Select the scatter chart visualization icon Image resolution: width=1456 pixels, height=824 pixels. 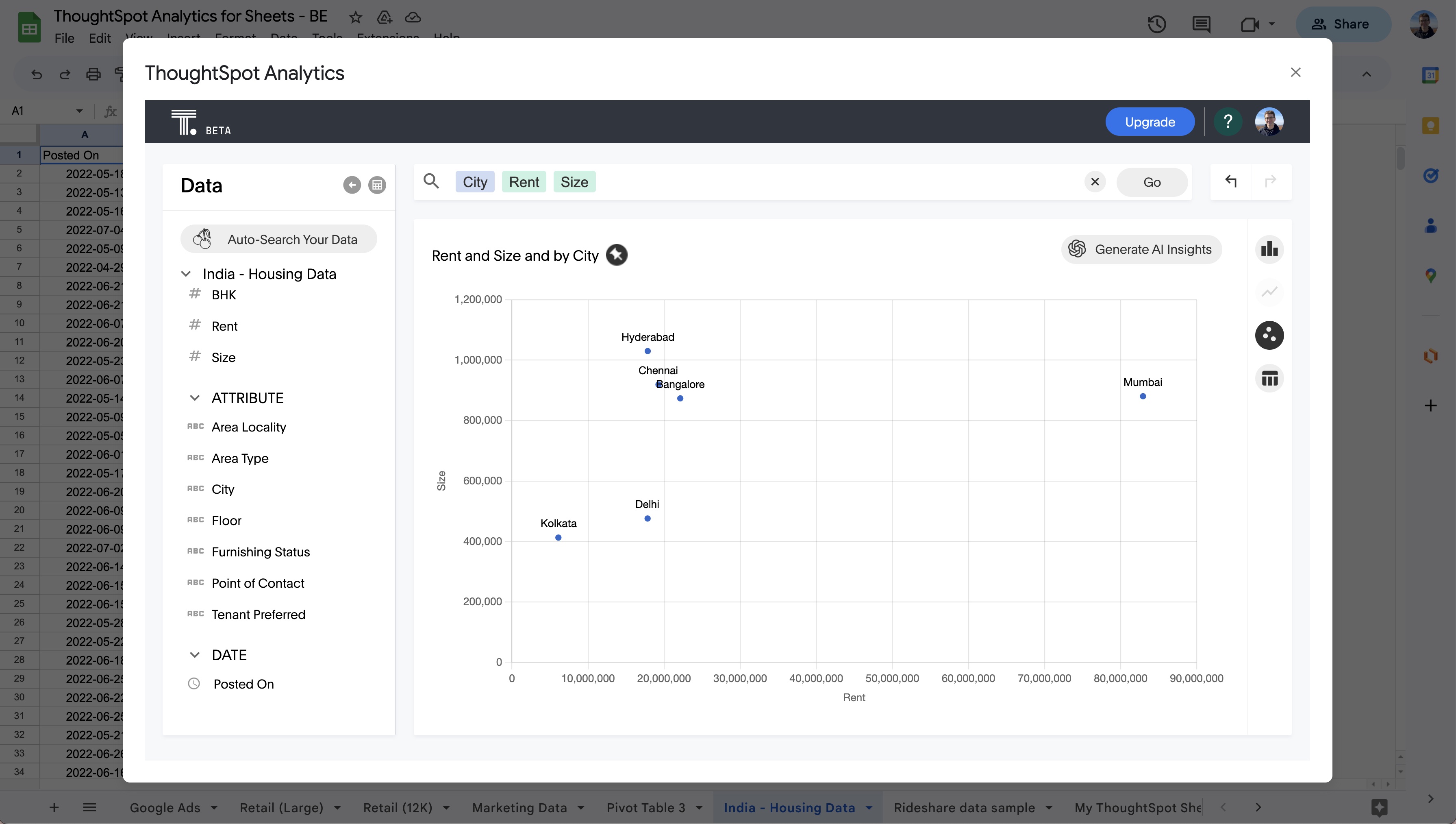click(1269, 335)
